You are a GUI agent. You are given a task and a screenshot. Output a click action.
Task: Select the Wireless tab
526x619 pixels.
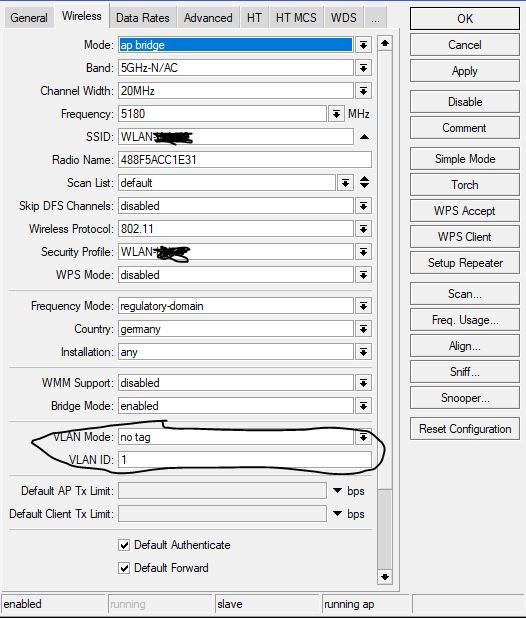[82, 16]
